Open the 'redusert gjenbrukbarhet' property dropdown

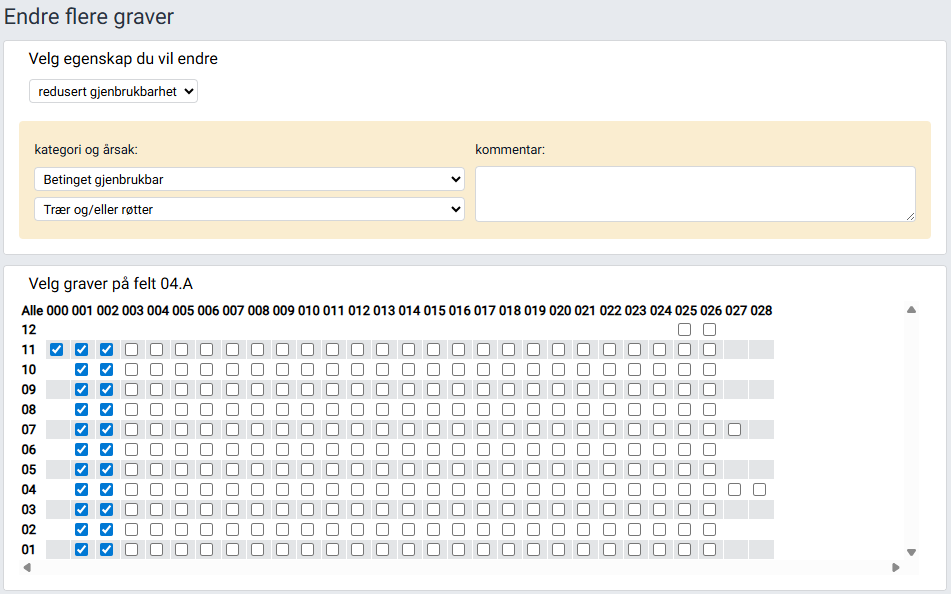coord(113,91)
